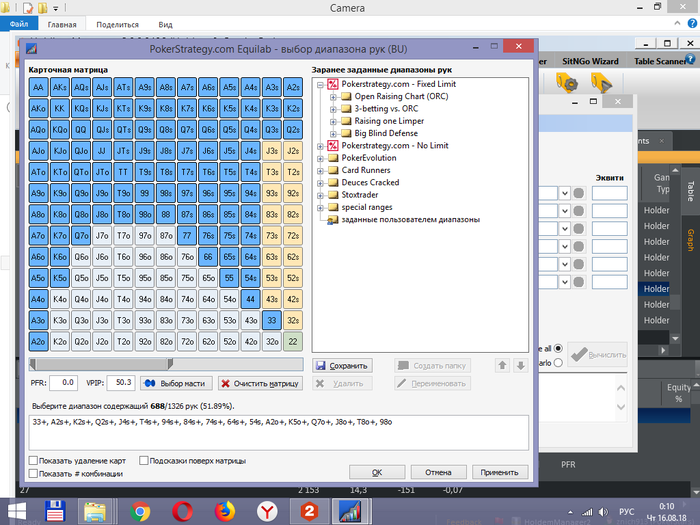Click Deuces Cracked folder icon
Image resolution: width=700 pixels, height=525 pixels.
333,183
